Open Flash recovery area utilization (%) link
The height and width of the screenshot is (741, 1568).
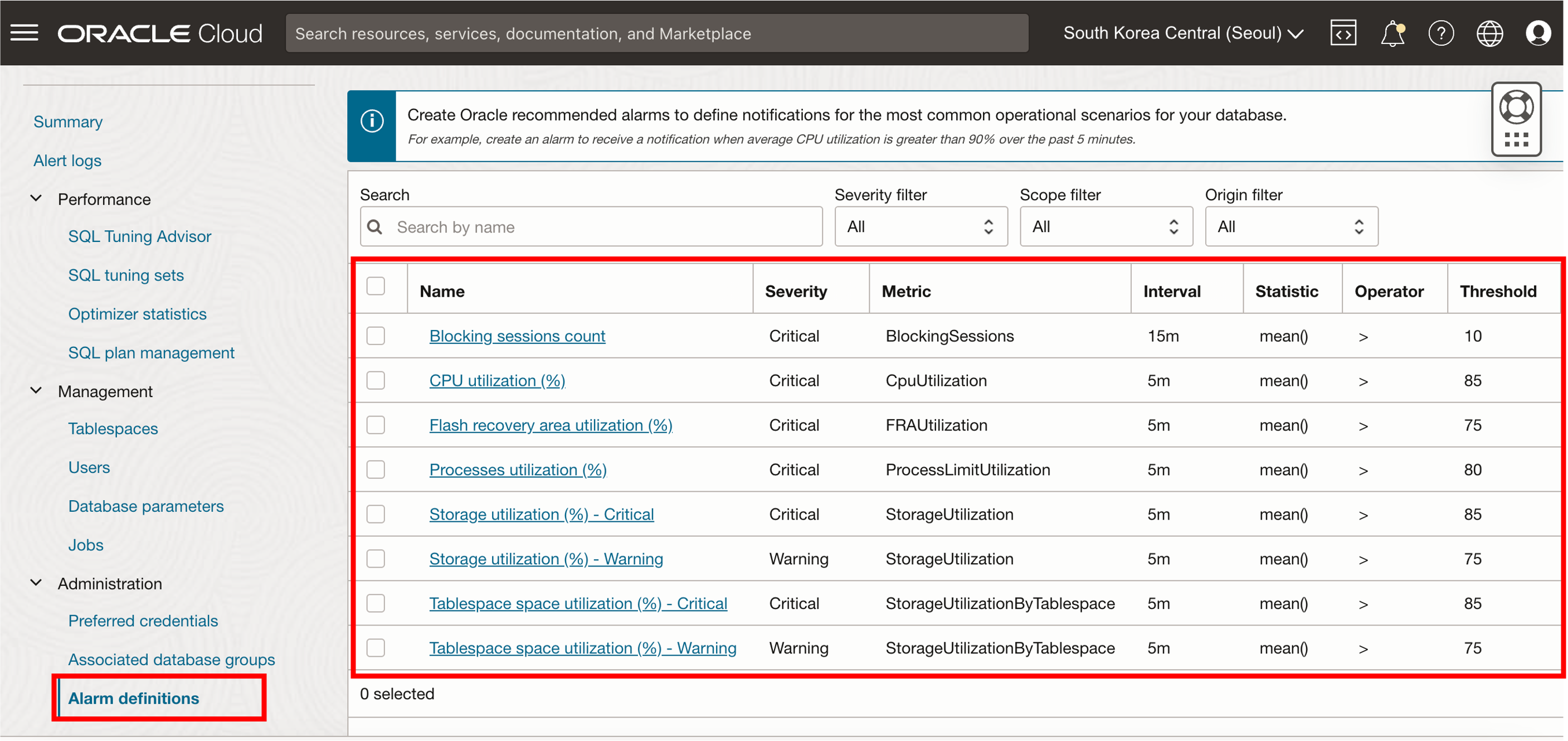pyautogui.click(x=551, y=425)
